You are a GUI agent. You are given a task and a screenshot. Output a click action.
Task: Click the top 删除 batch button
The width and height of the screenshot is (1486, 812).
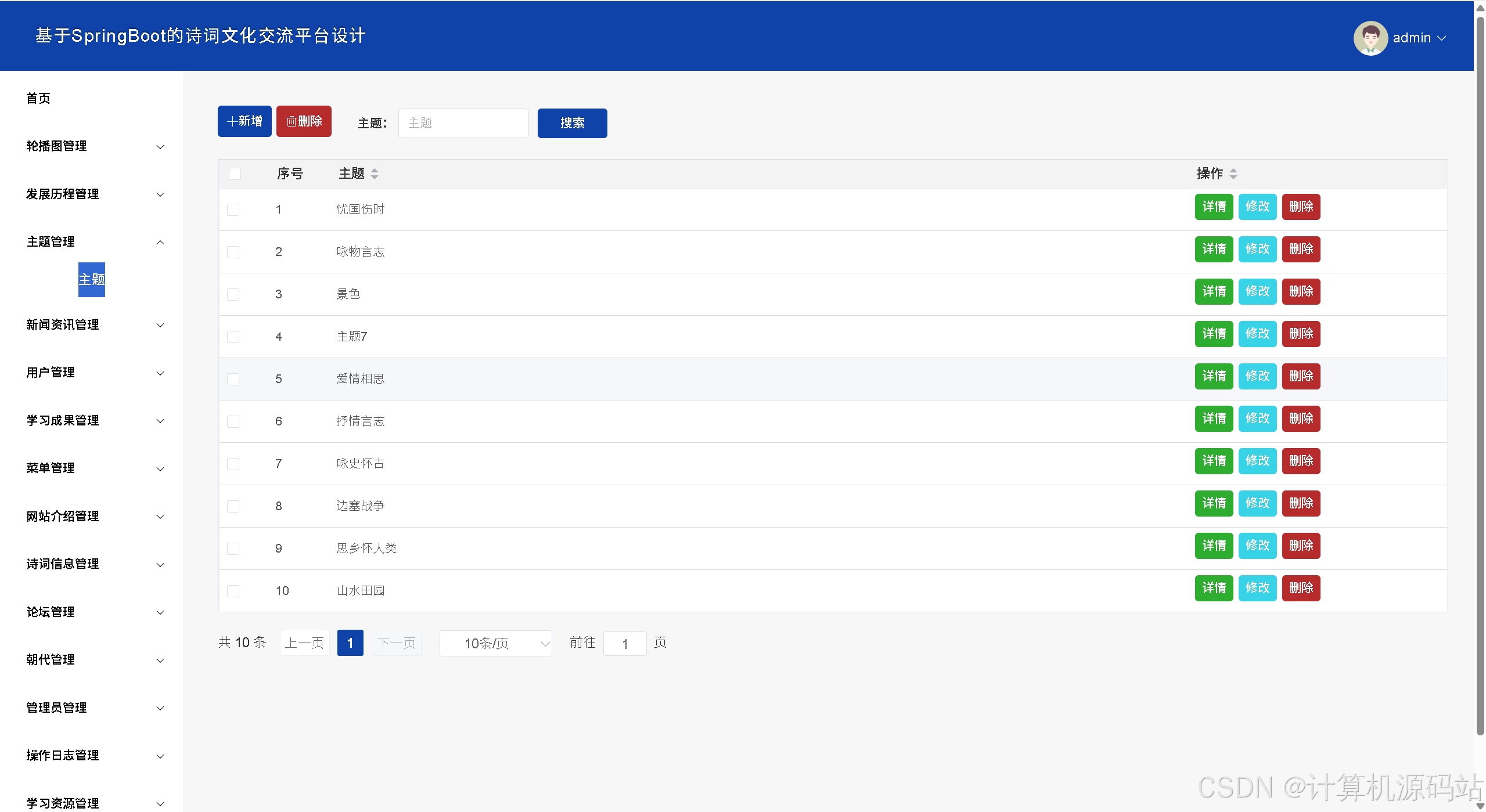(304, 121)
